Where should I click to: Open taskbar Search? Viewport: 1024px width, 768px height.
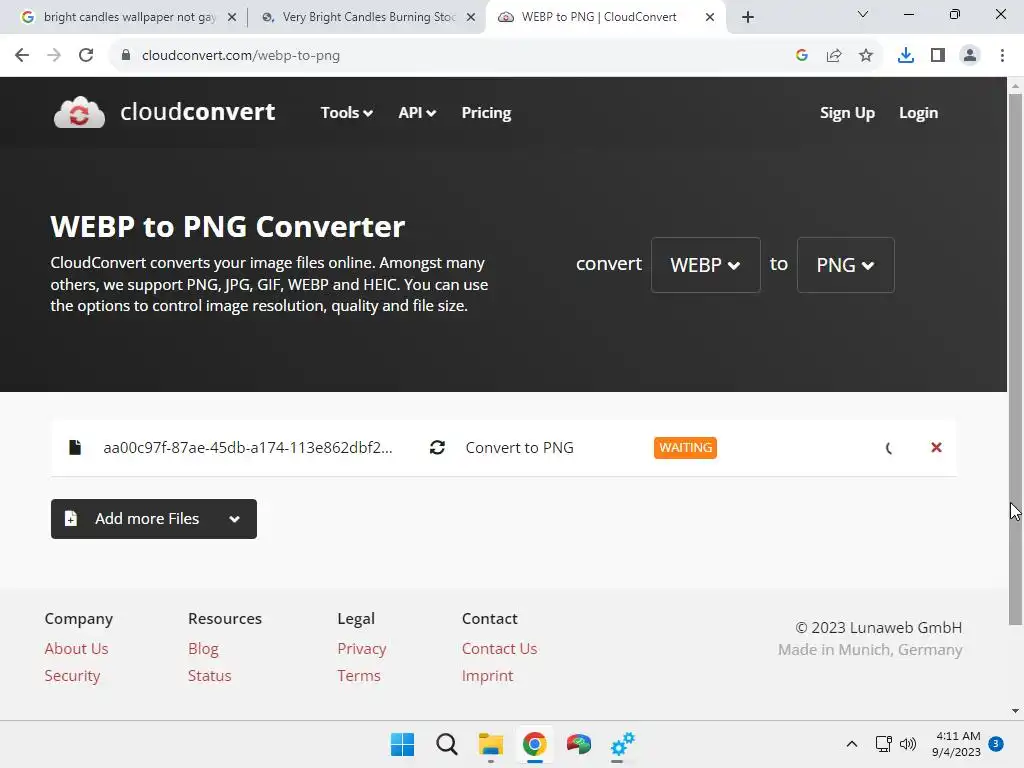(x=447, y=744)
